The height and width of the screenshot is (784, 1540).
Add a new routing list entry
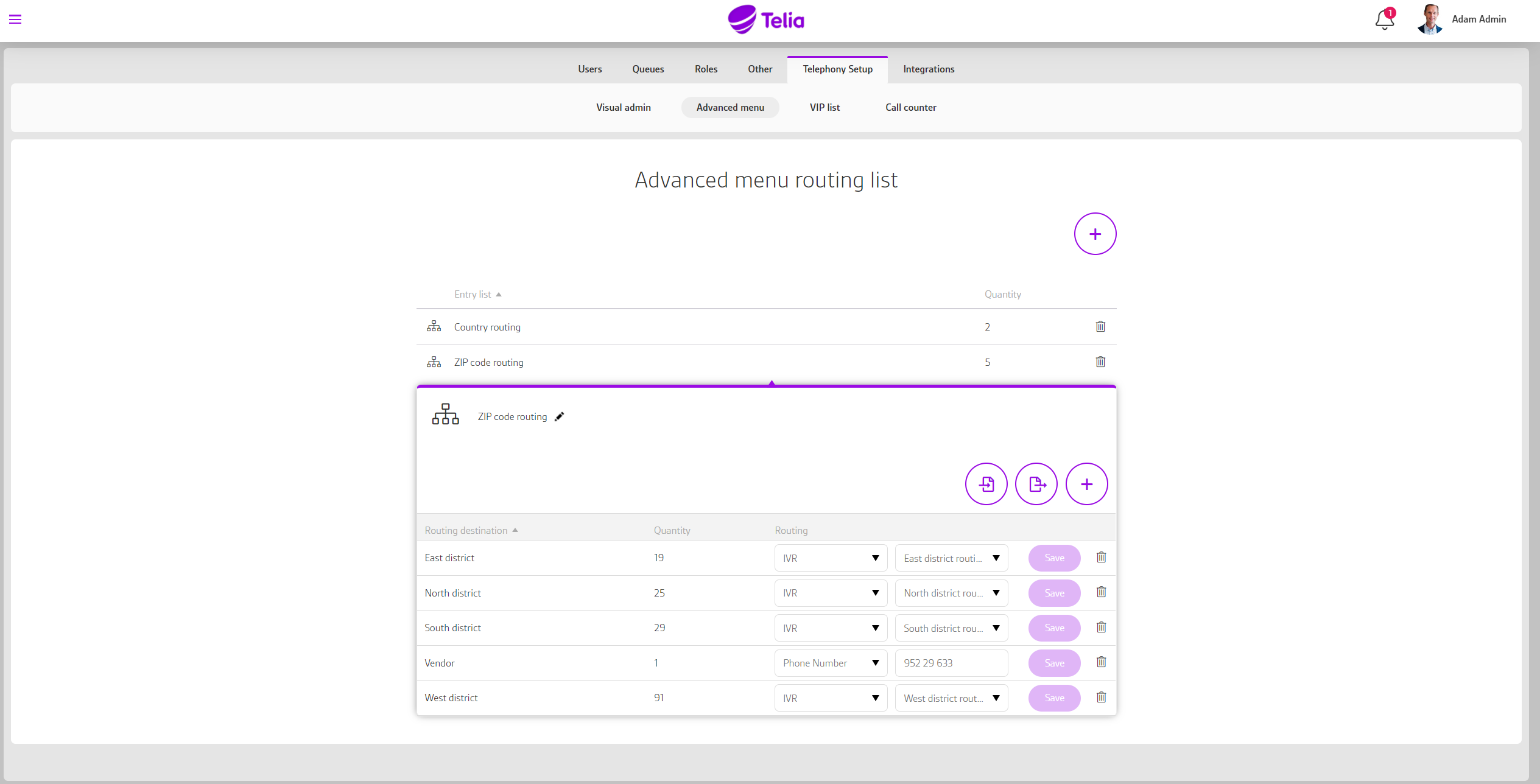(x=1095, y=234)
